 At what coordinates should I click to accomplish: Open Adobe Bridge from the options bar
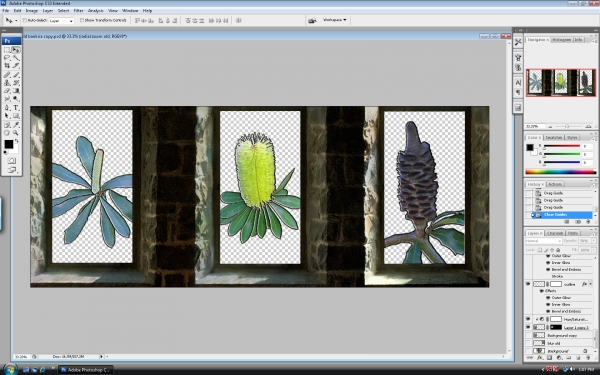(x=312, y=20)
